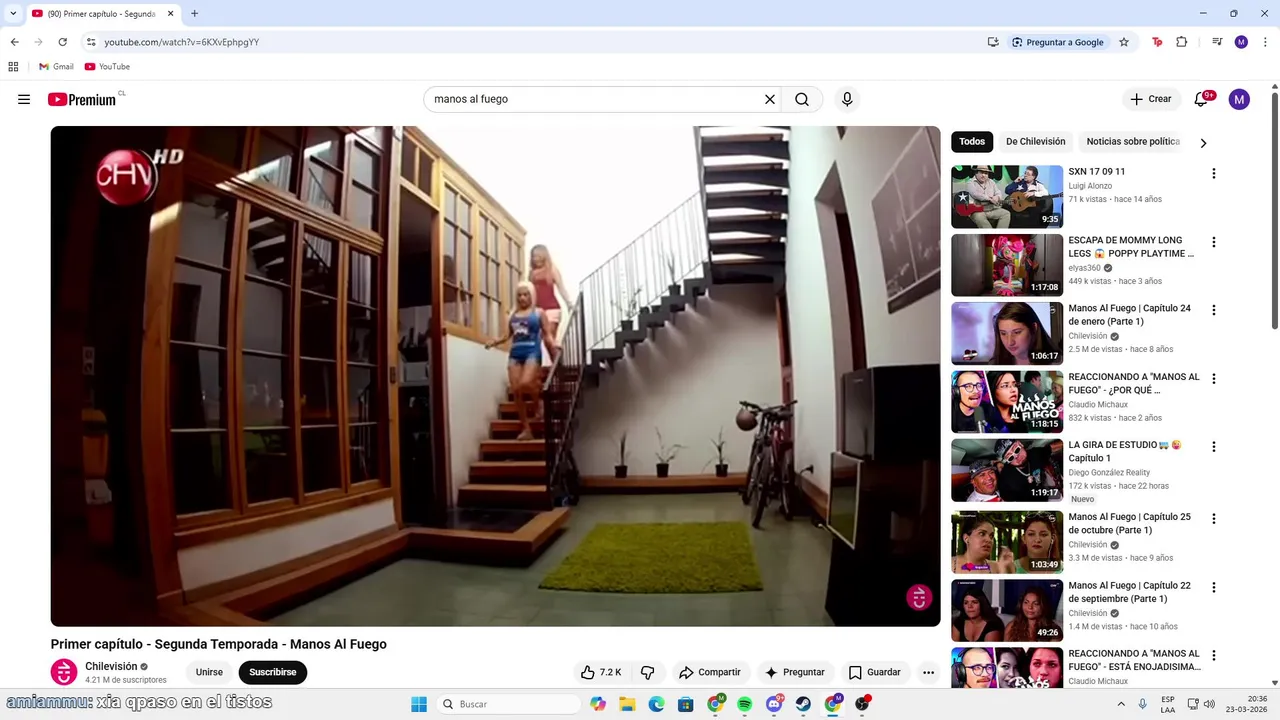Viewport: 1280px width, 720px height.
Task: Open the YouTube hamburger guide menu
Action: point(24,99)
